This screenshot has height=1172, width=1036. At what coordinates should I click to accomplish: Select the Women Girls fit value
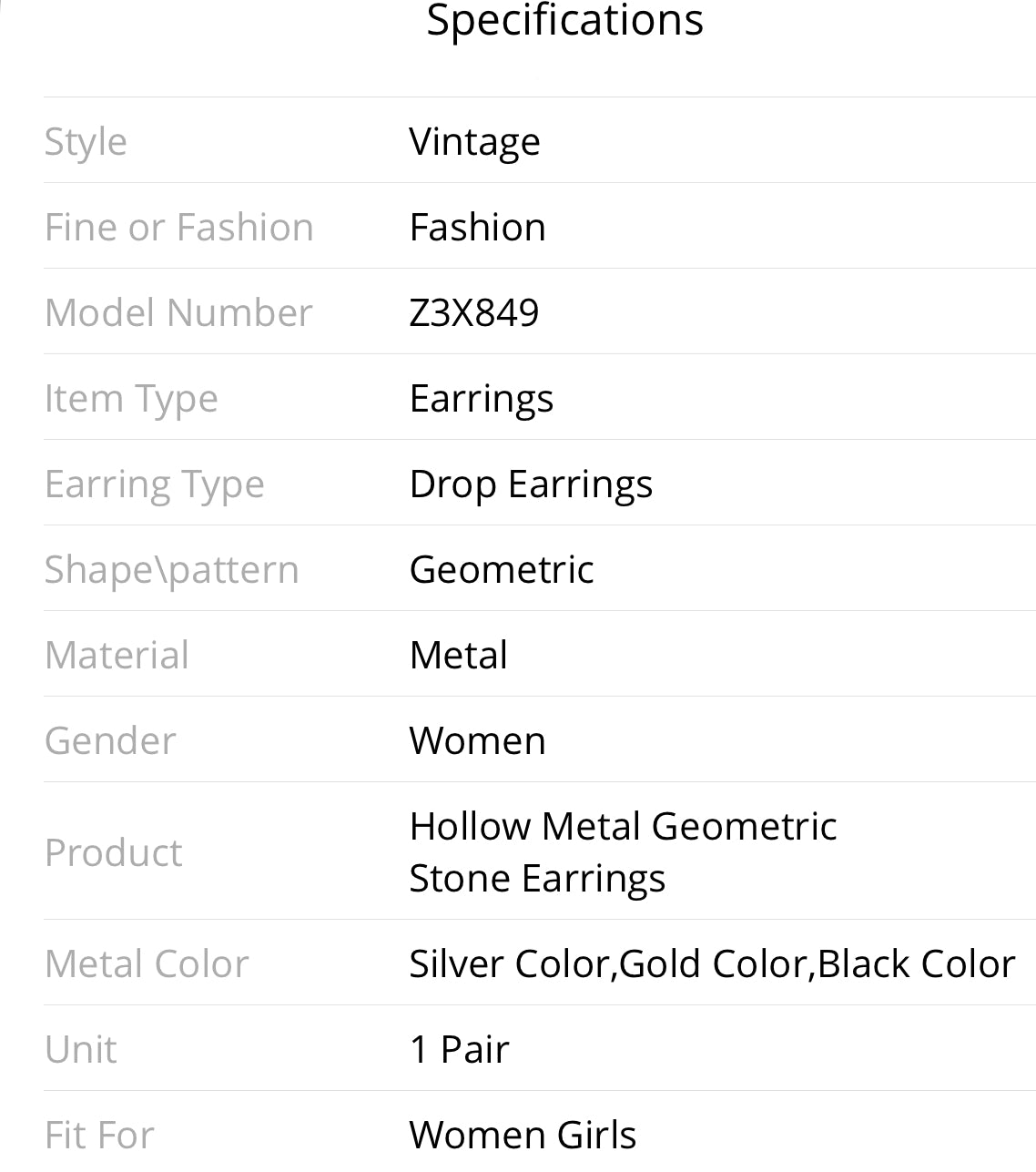click(x=523, y=1135)
